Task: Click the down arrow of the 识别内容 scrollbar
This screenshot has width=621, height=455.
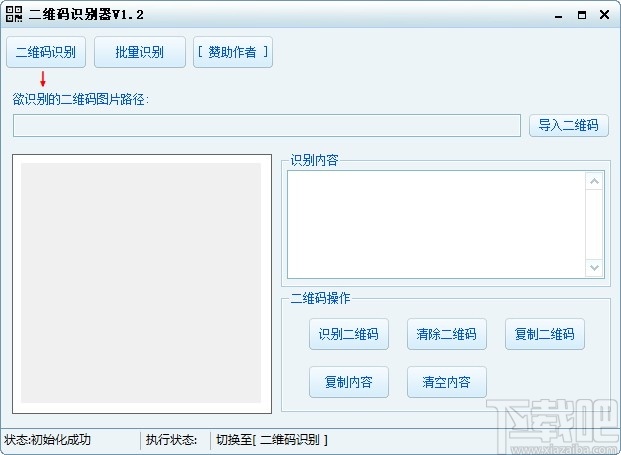Action: (x=594, y=268)
